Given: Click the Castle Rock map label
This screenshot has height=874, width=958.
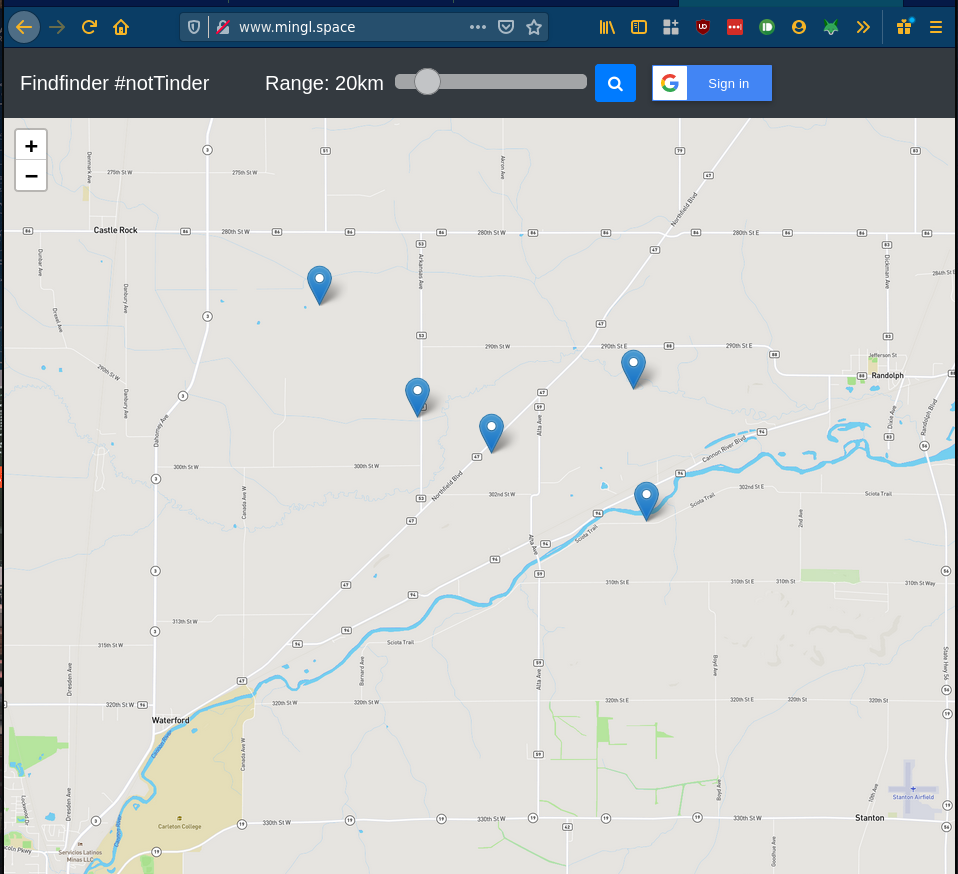Looking at the screenshot, I should point(115,230).
